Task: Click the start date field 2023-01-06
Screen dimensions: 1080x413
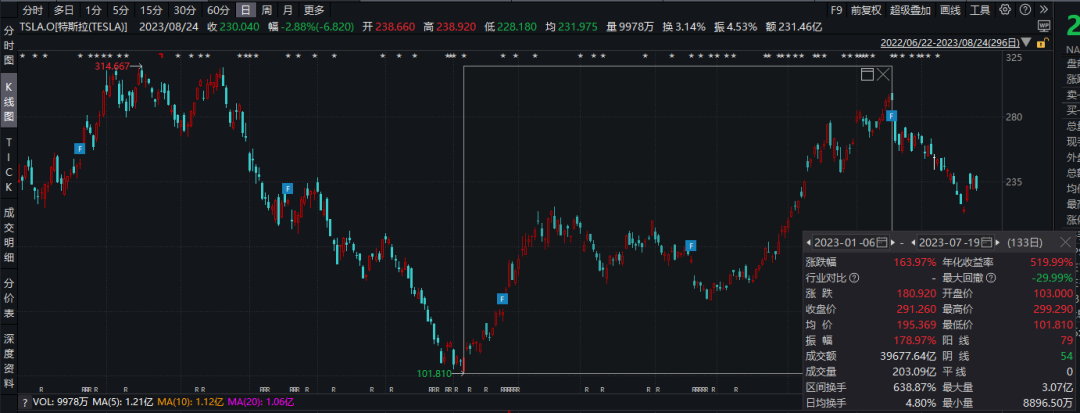Action: point(845,242)
